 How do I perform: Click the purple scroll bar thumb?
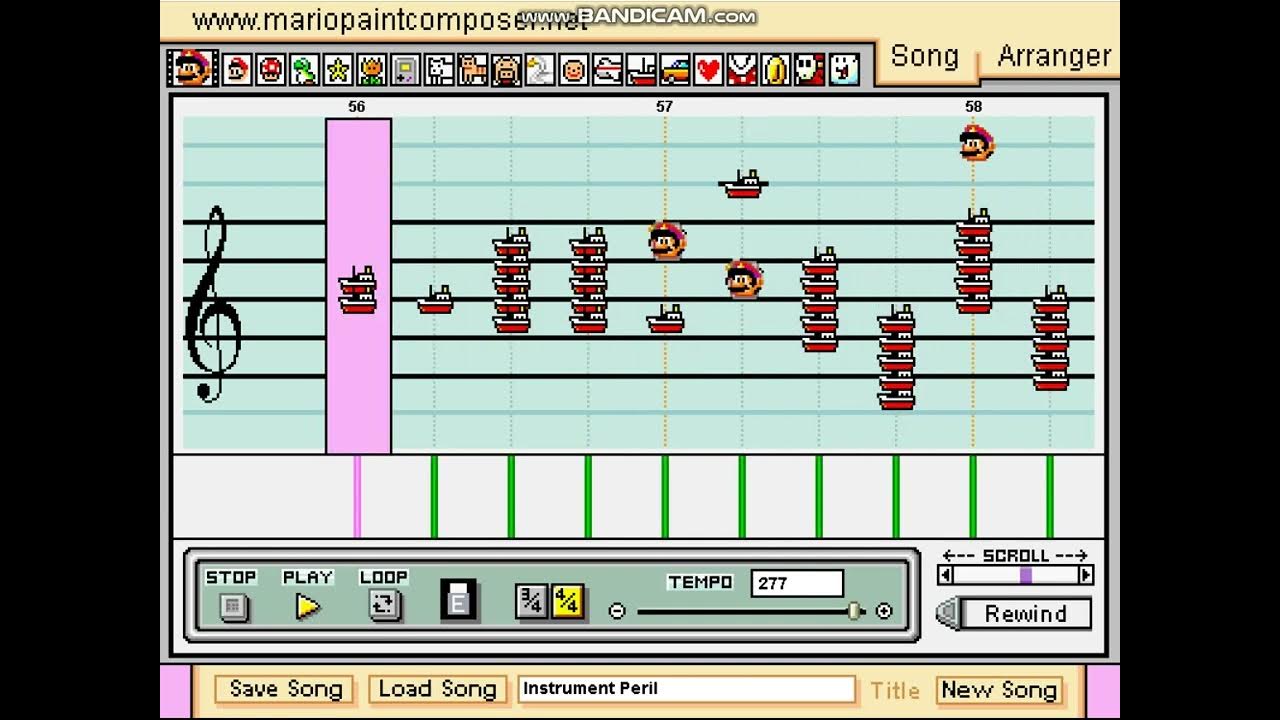1026,575
